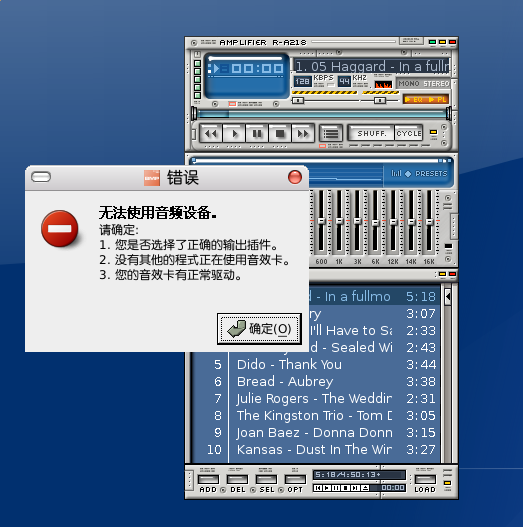The height and width of the screenshot is (527, 523).
Task: Skip to the previous track
Action: tap(211, 134)
